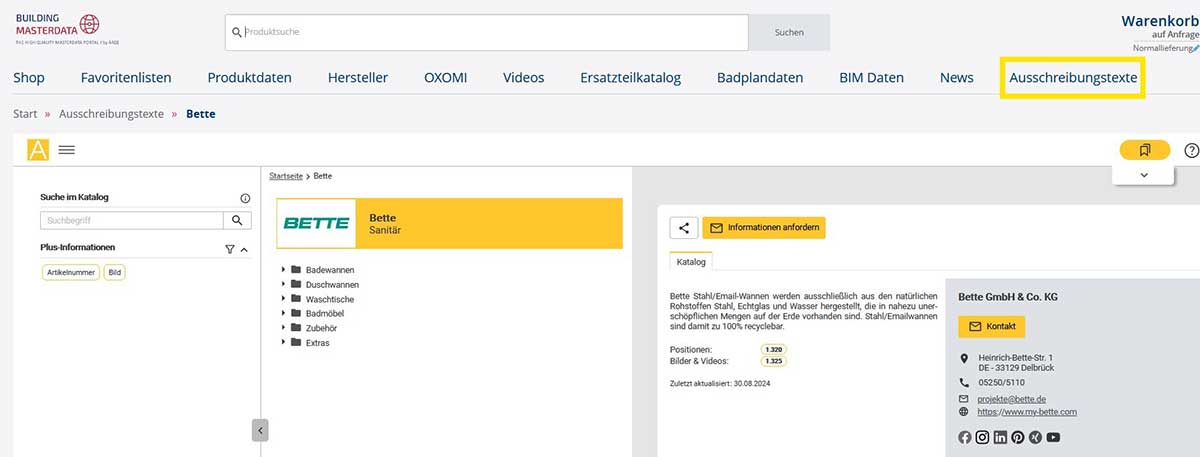Screen dimensions: 1200x457
Task: Open the projekte@bette.de email link
Action: (1010, 398)
